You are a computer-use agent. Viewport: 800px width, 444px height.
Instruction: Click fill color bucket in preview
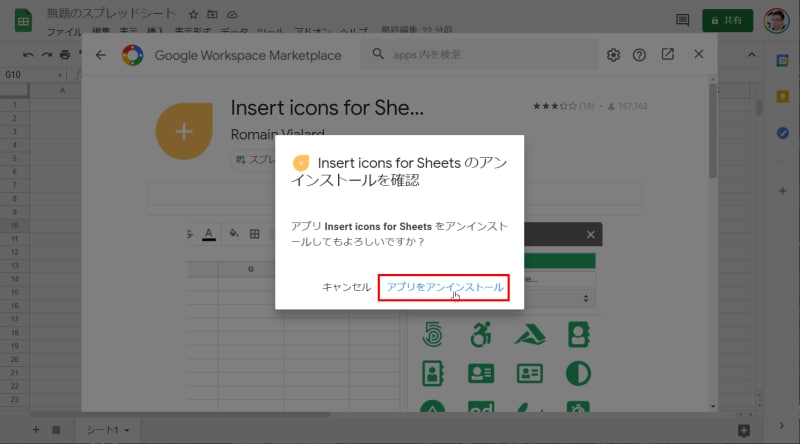pyautogui.click(x=233, y=234)
